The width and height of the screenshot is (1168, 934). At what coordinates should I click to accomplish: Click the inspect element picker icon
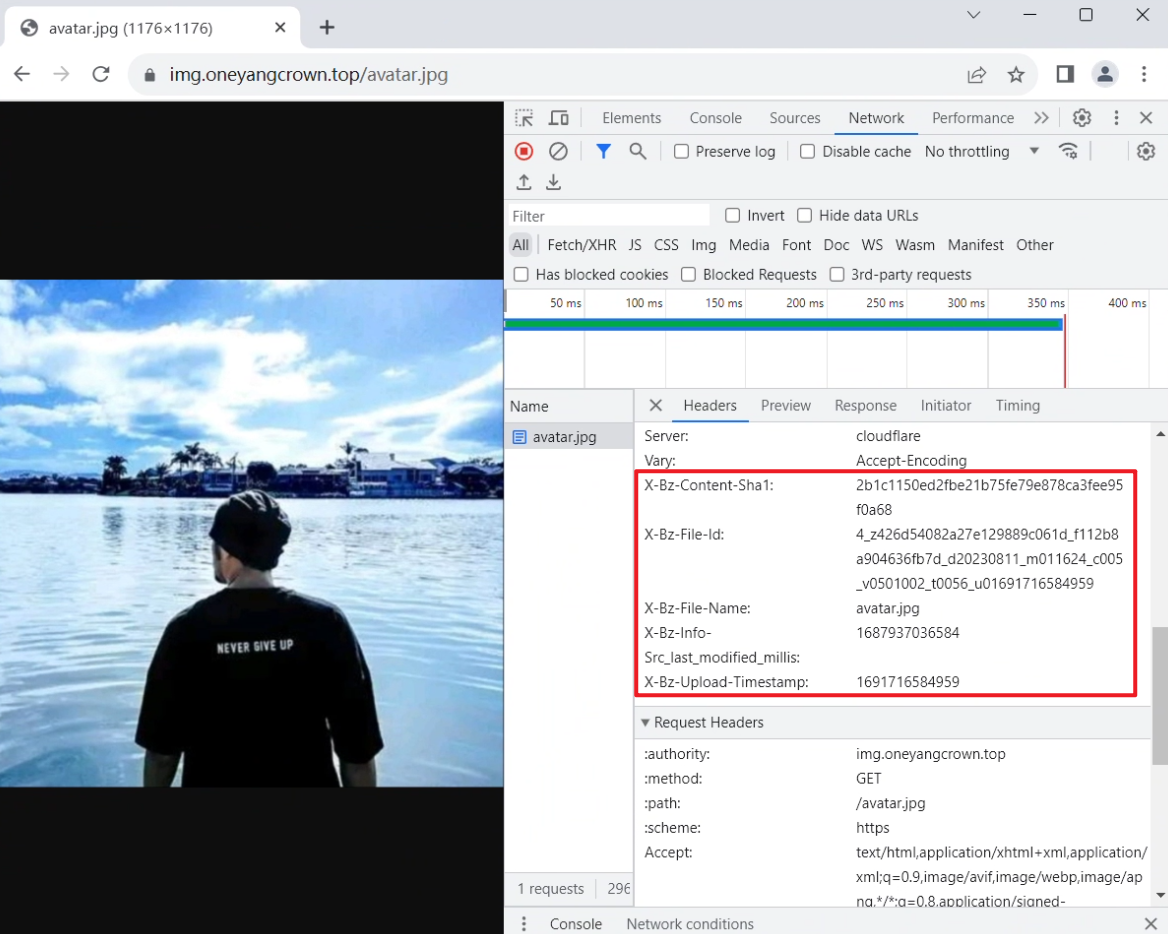click(x=524, y=118)
